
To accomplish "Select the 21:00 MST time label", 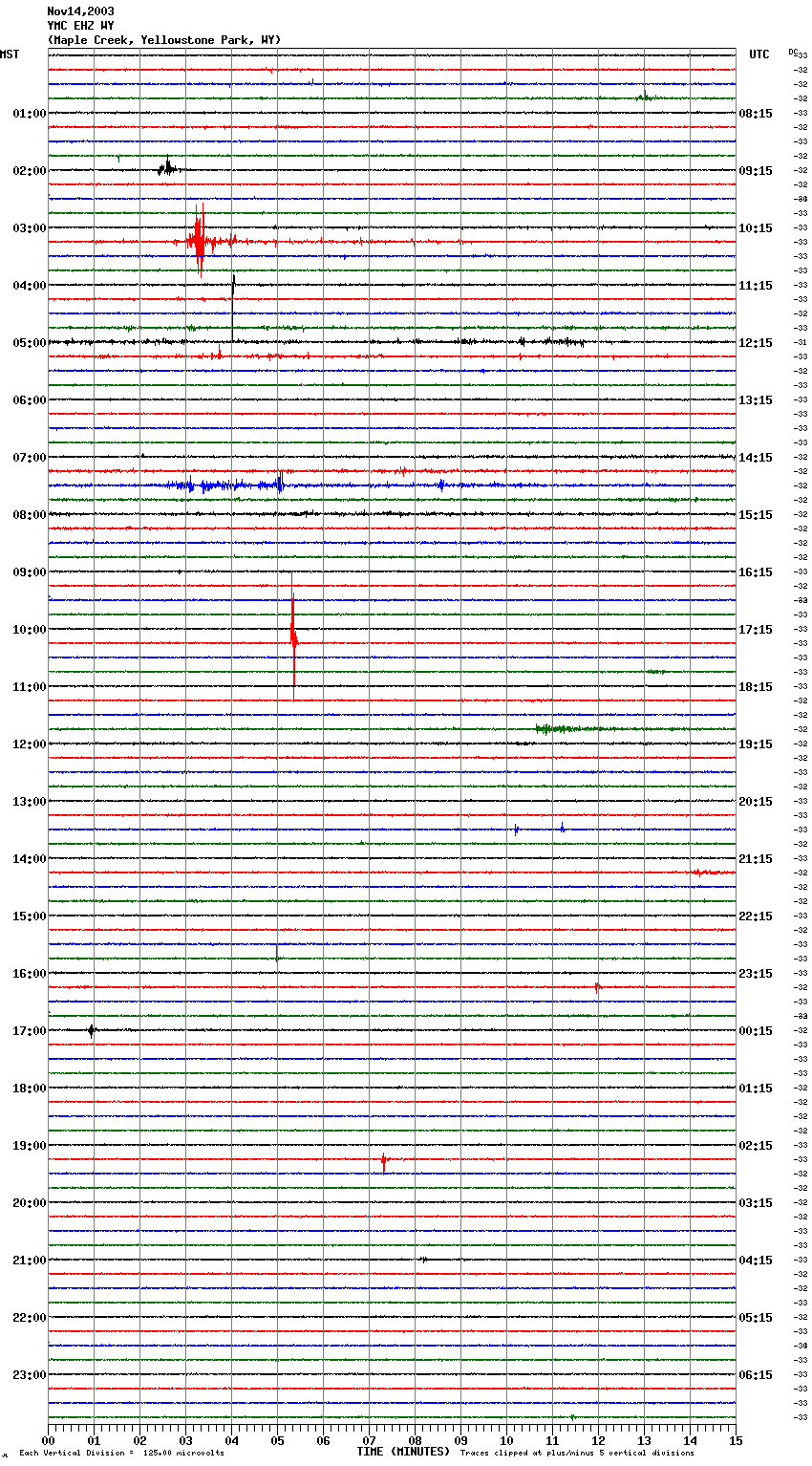I will point(29,1261).
